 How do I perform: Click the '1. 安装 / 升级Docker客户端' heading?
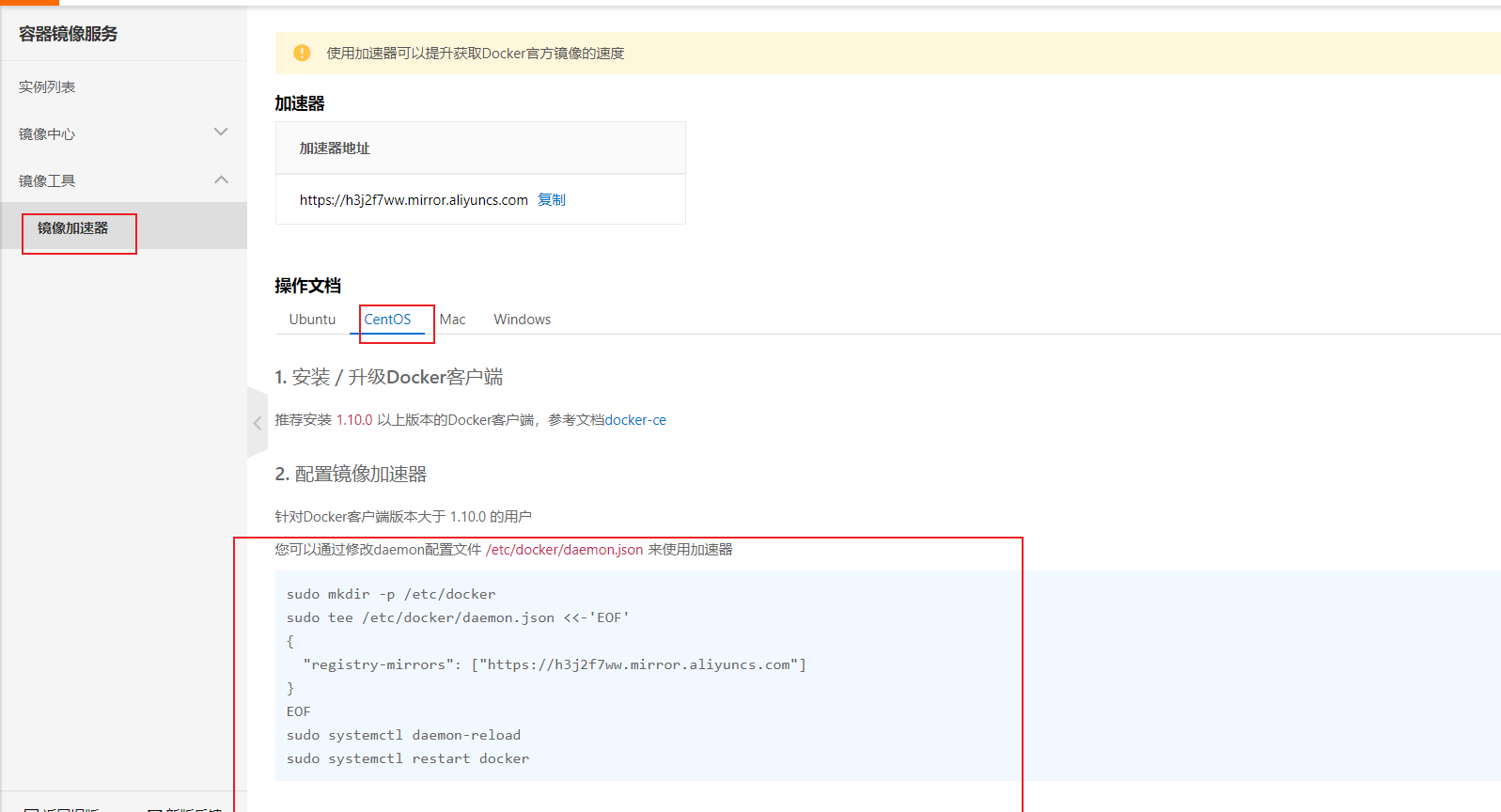tap(389, 377)
